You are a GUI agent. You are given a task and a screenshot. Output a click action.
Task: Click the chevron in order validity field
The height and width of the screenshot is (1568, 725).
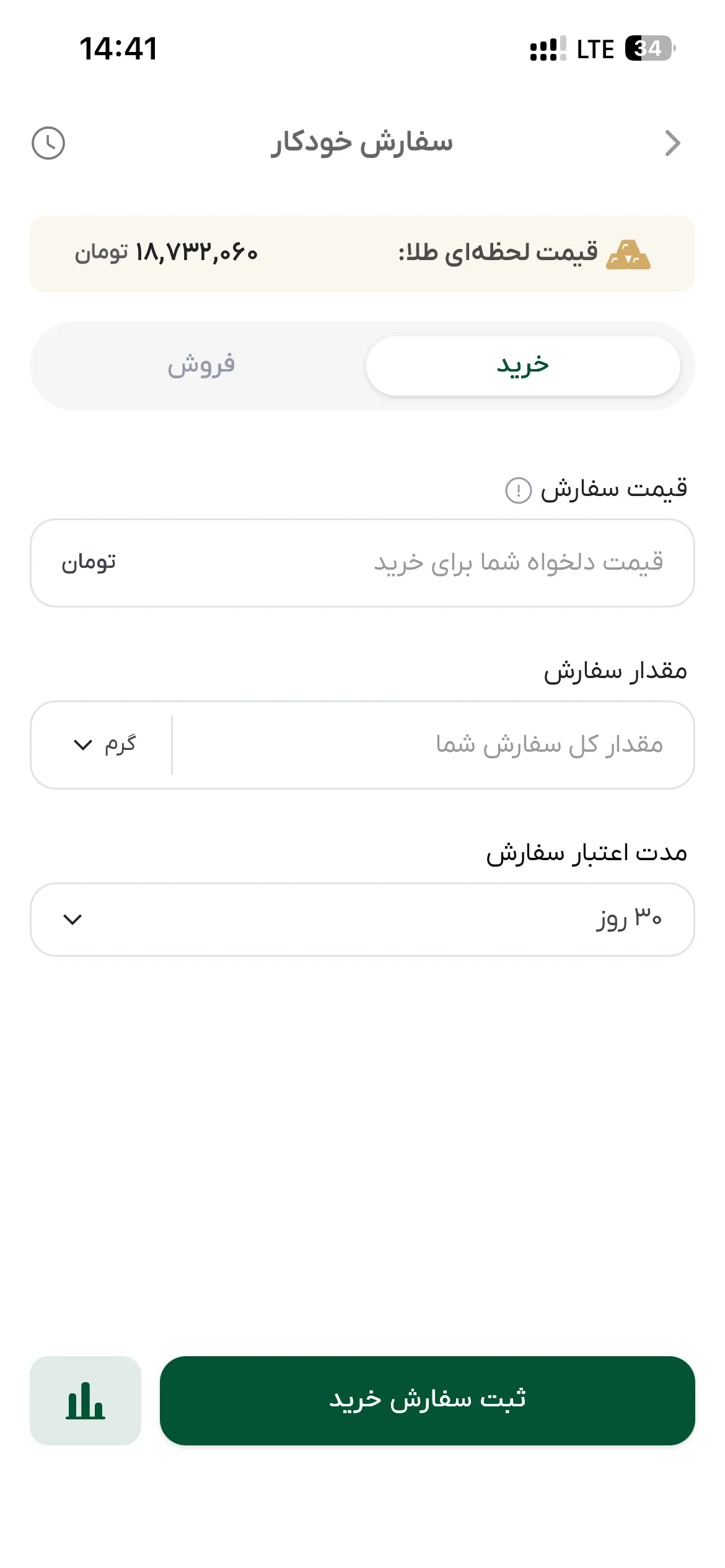pyautogui.click(x=72, y=920)
